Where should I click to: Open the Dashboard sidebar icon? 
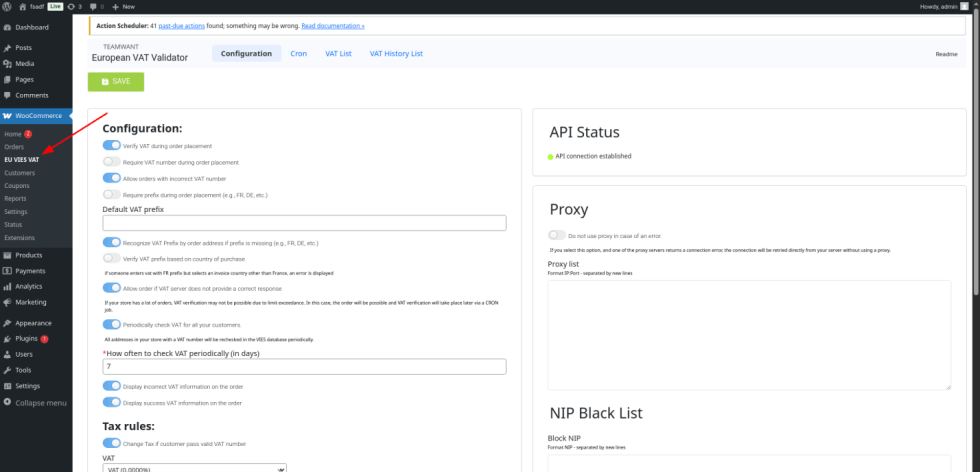(8, 27)
